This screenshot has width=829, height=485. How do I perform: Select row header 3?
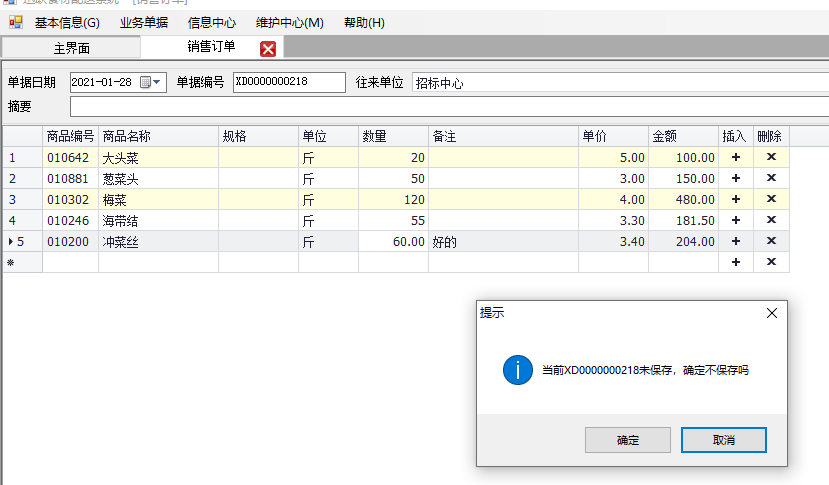pyautogui.click(x=22, y=199)
